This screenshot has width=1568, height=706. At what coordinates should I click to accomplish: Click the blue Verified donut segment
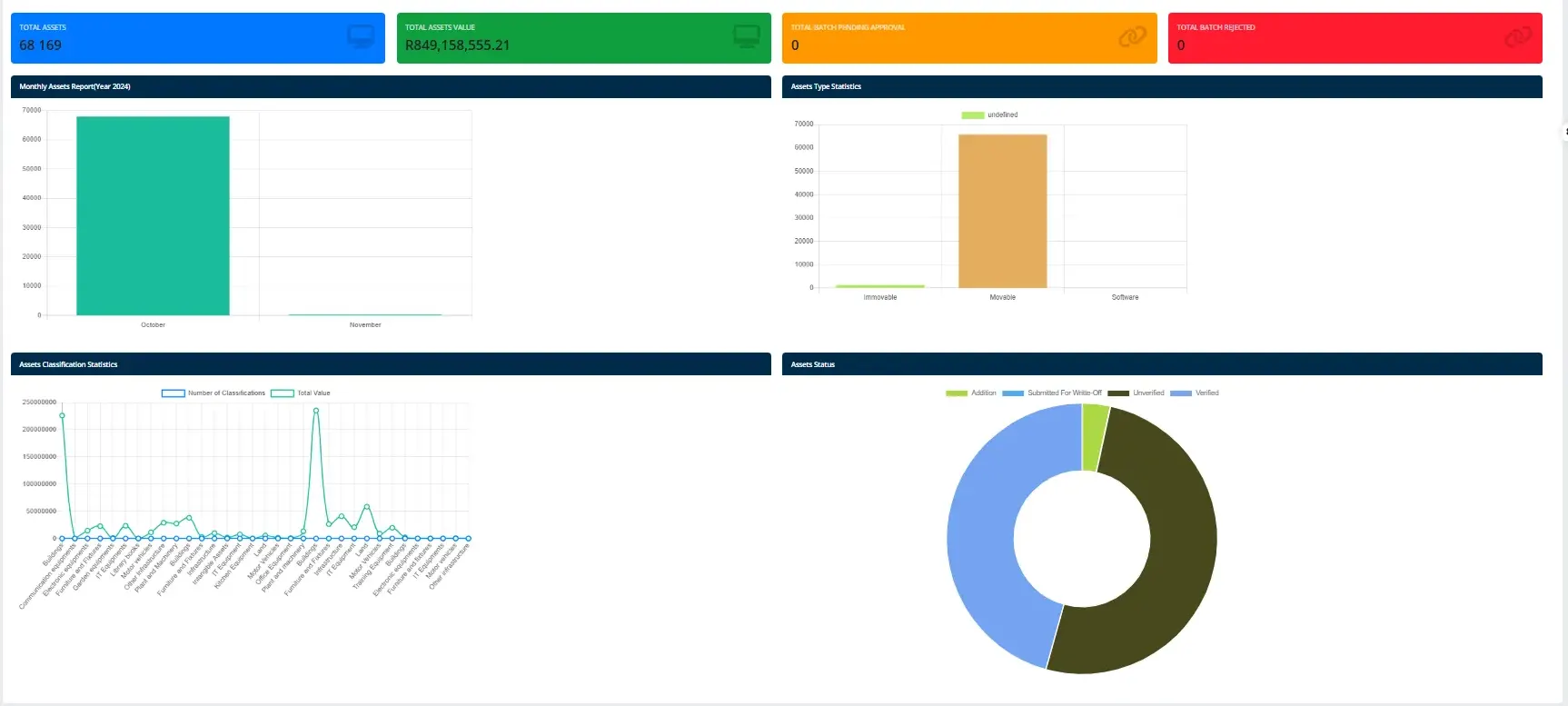990,563
